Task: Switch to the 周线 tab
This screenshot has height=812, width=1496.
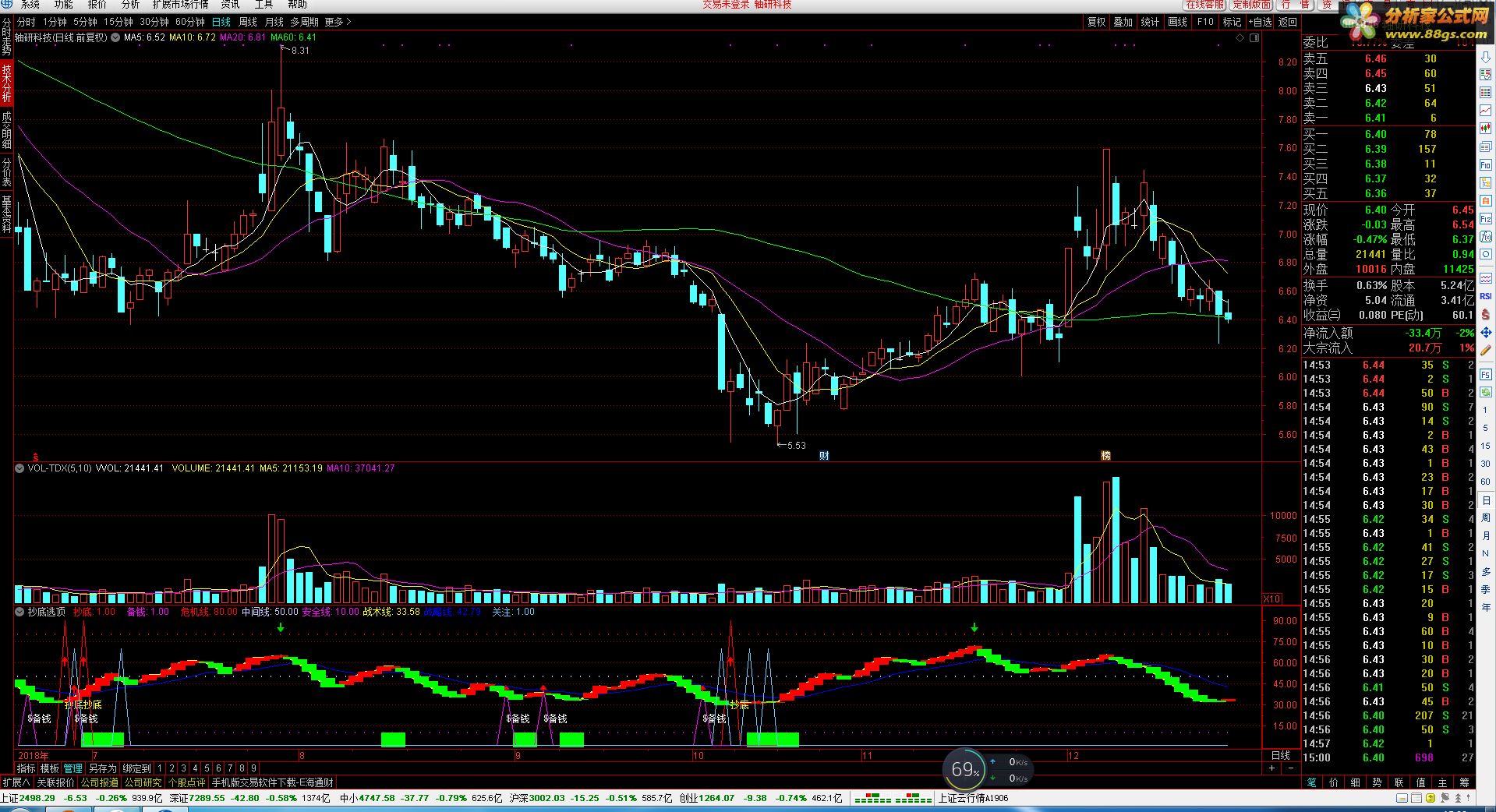Action: click(248, 22)
